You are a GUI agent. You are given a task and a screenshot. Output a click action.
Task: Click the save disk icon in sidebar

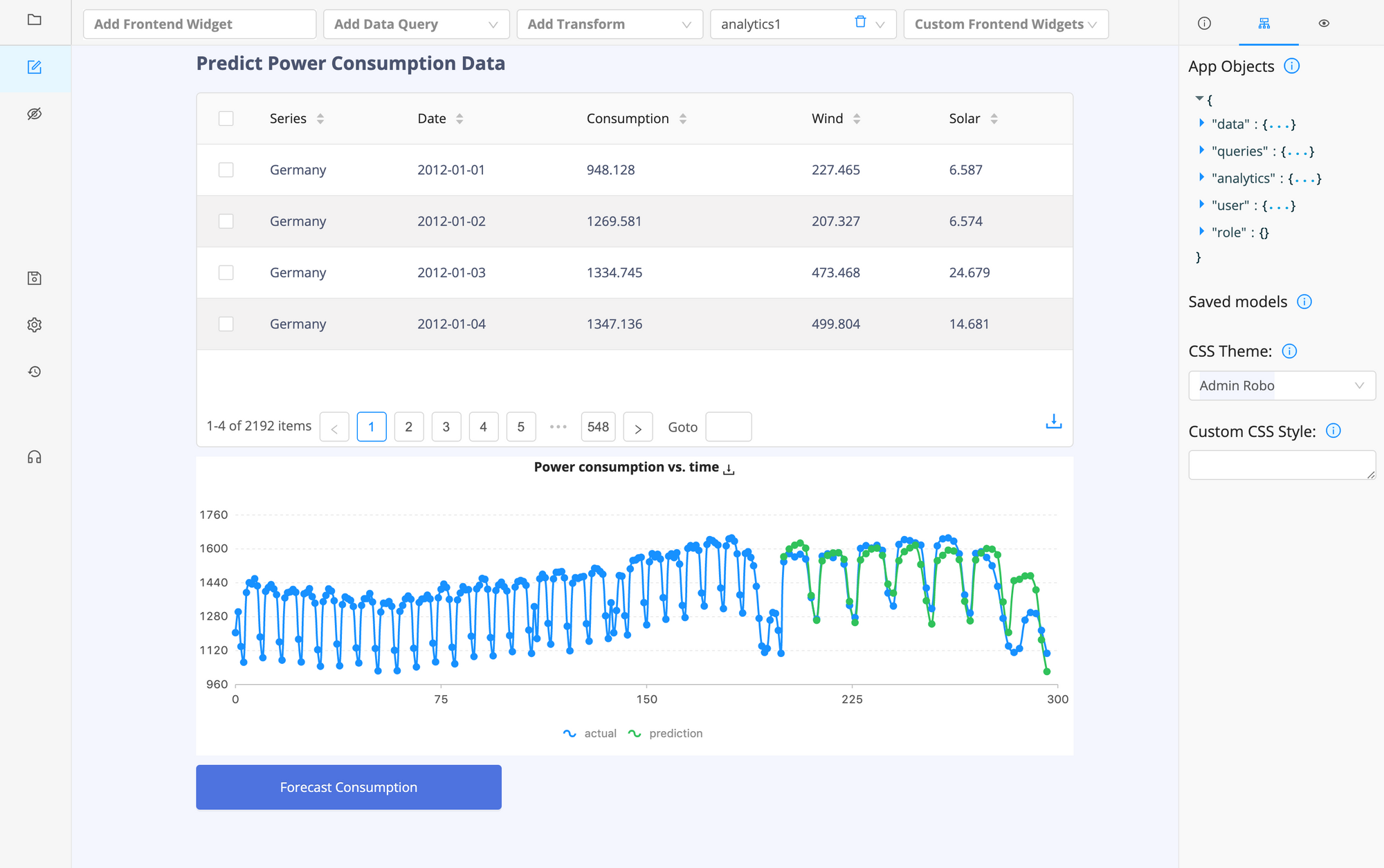click(34, 278)
